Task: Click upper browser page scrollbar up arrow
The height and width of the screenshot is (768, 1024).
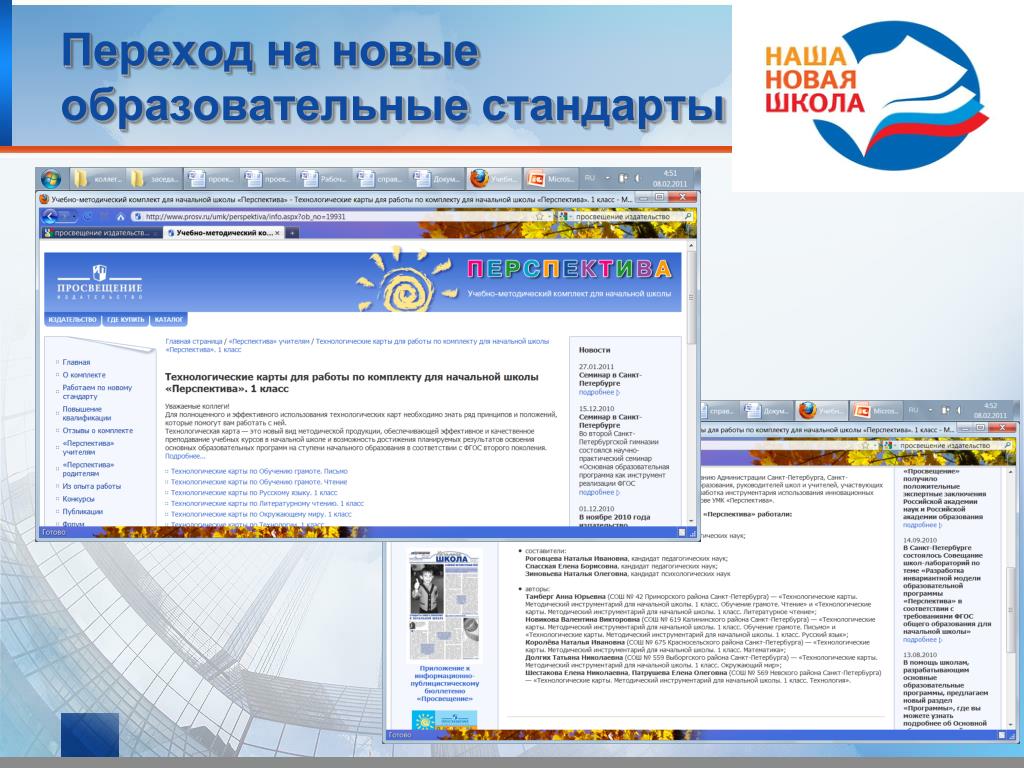Action: [x=691, y=246]
